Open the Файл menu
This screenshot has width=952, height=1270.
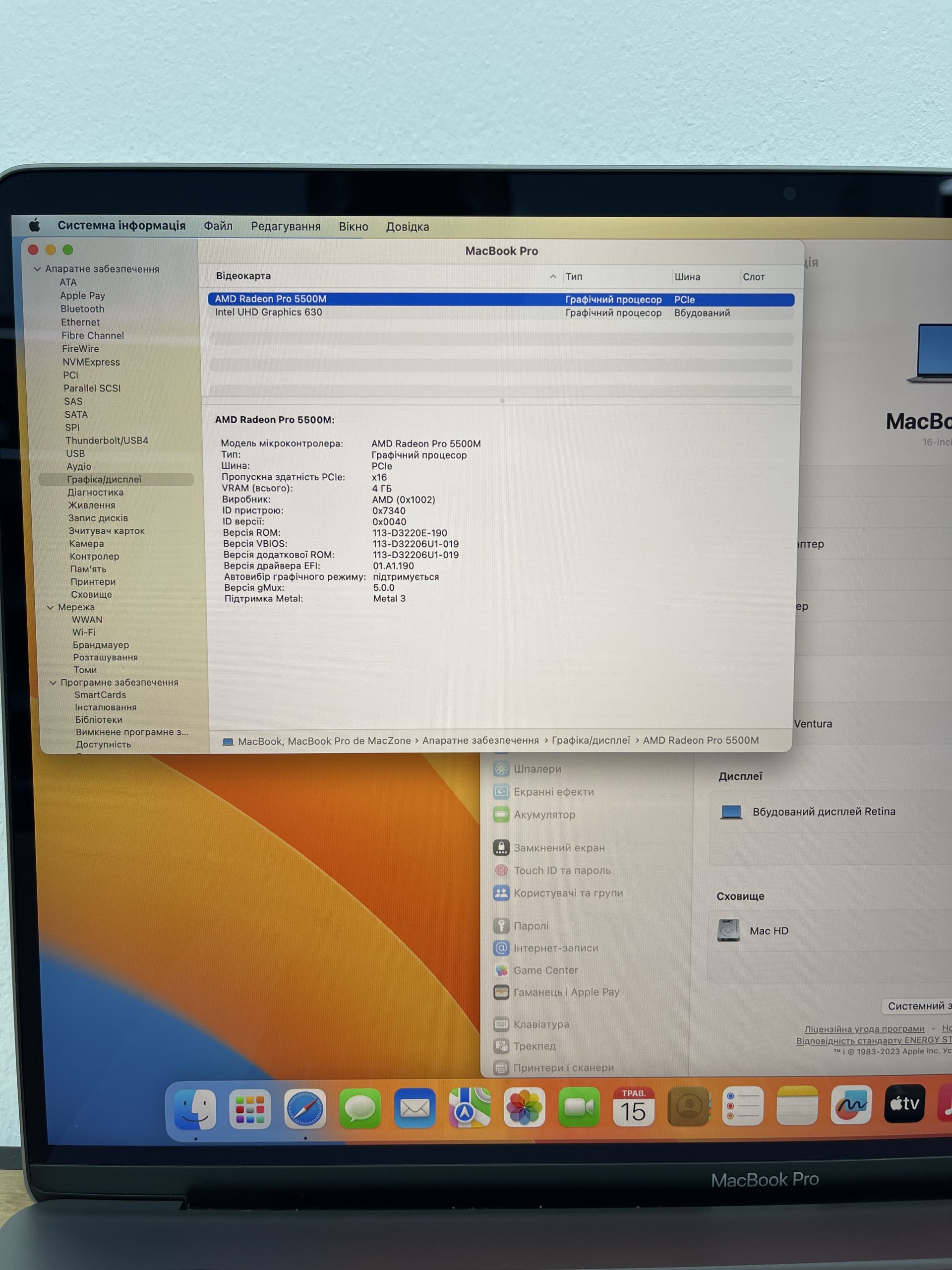[x=218, y=226]
